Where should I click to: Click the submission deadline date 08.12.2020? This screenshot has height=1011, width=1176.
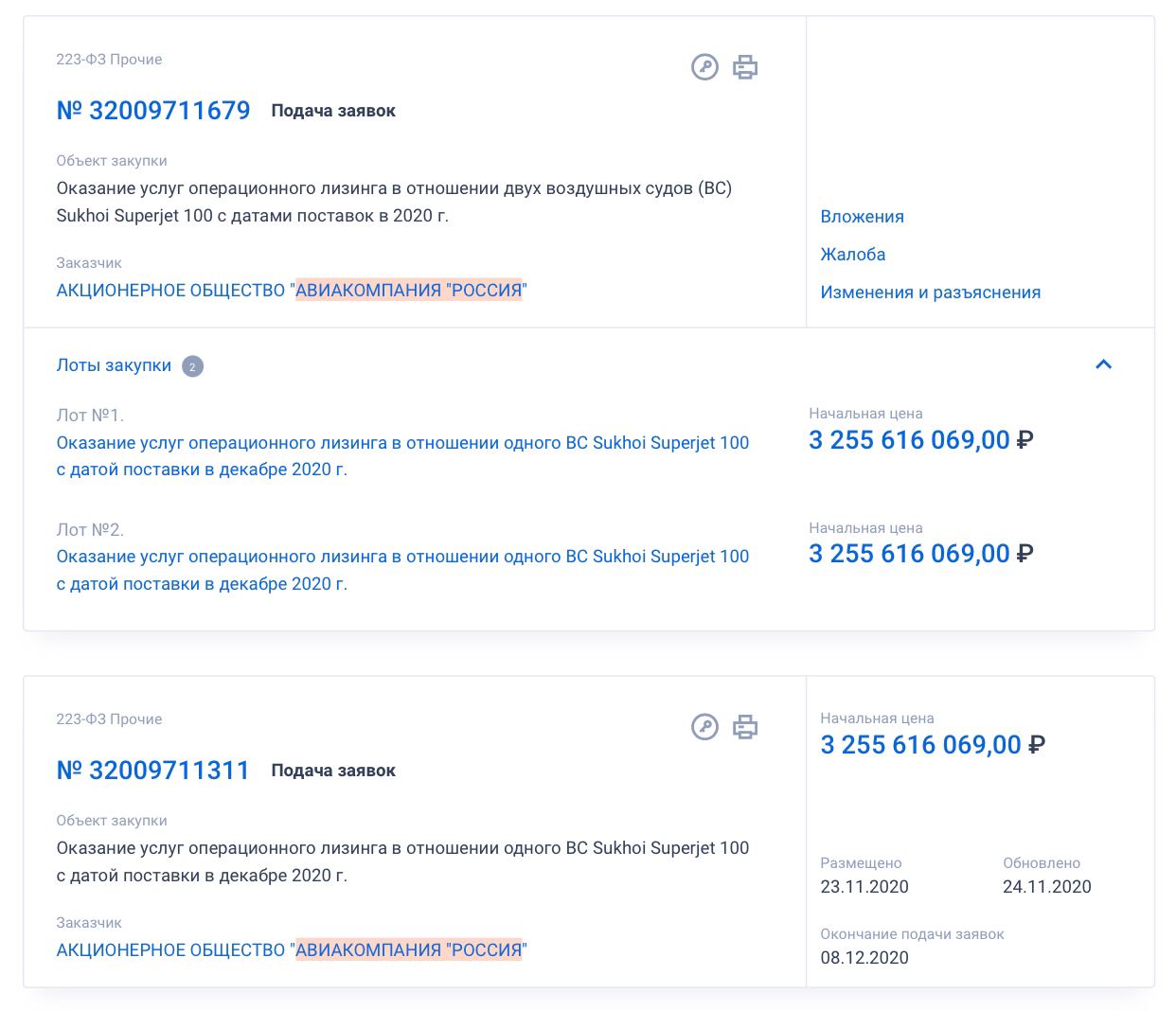864,958
